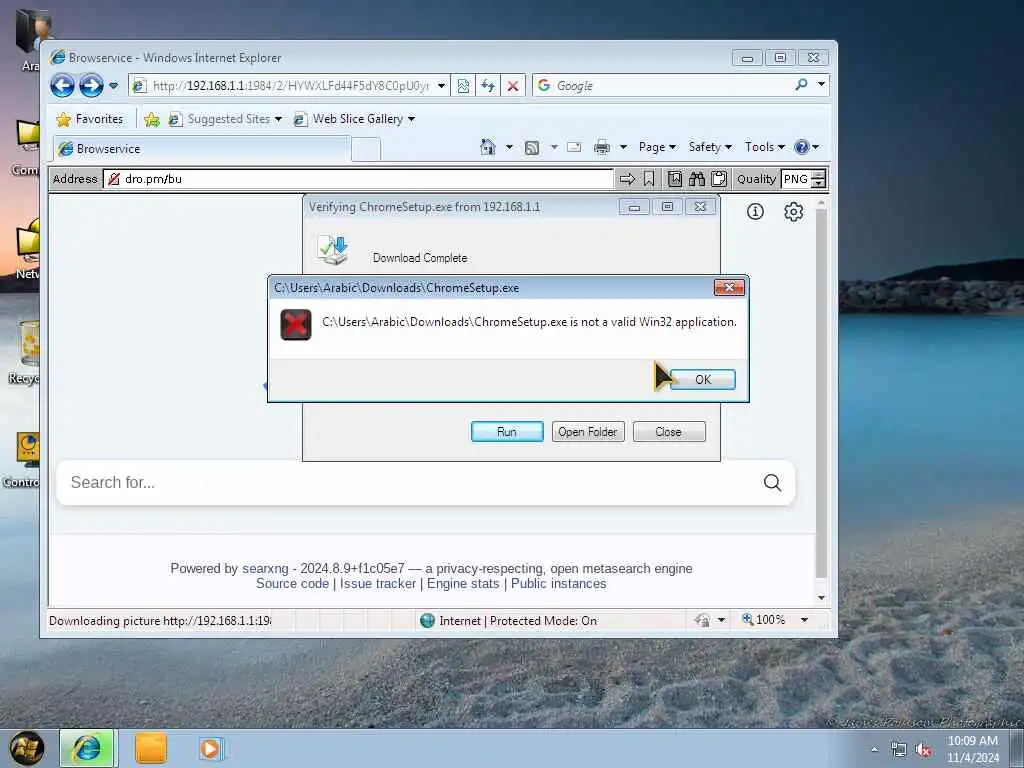Open the Tools menu
The image size is (1024, 768).
pos(765,147)
